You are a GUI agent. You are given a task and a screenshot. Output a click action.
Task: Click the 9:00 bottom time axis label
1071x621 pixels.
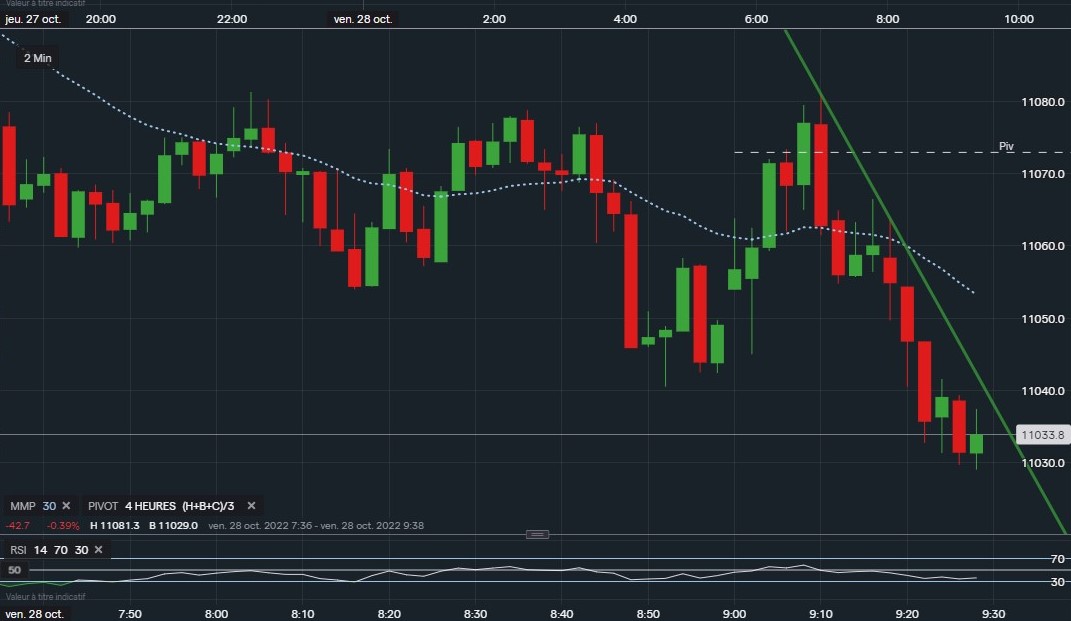pyautogui.click(x=734, y=613)
